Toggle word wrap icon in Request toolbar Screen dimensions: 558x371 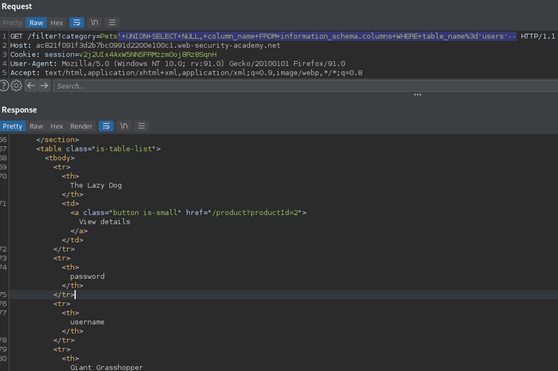77,23
